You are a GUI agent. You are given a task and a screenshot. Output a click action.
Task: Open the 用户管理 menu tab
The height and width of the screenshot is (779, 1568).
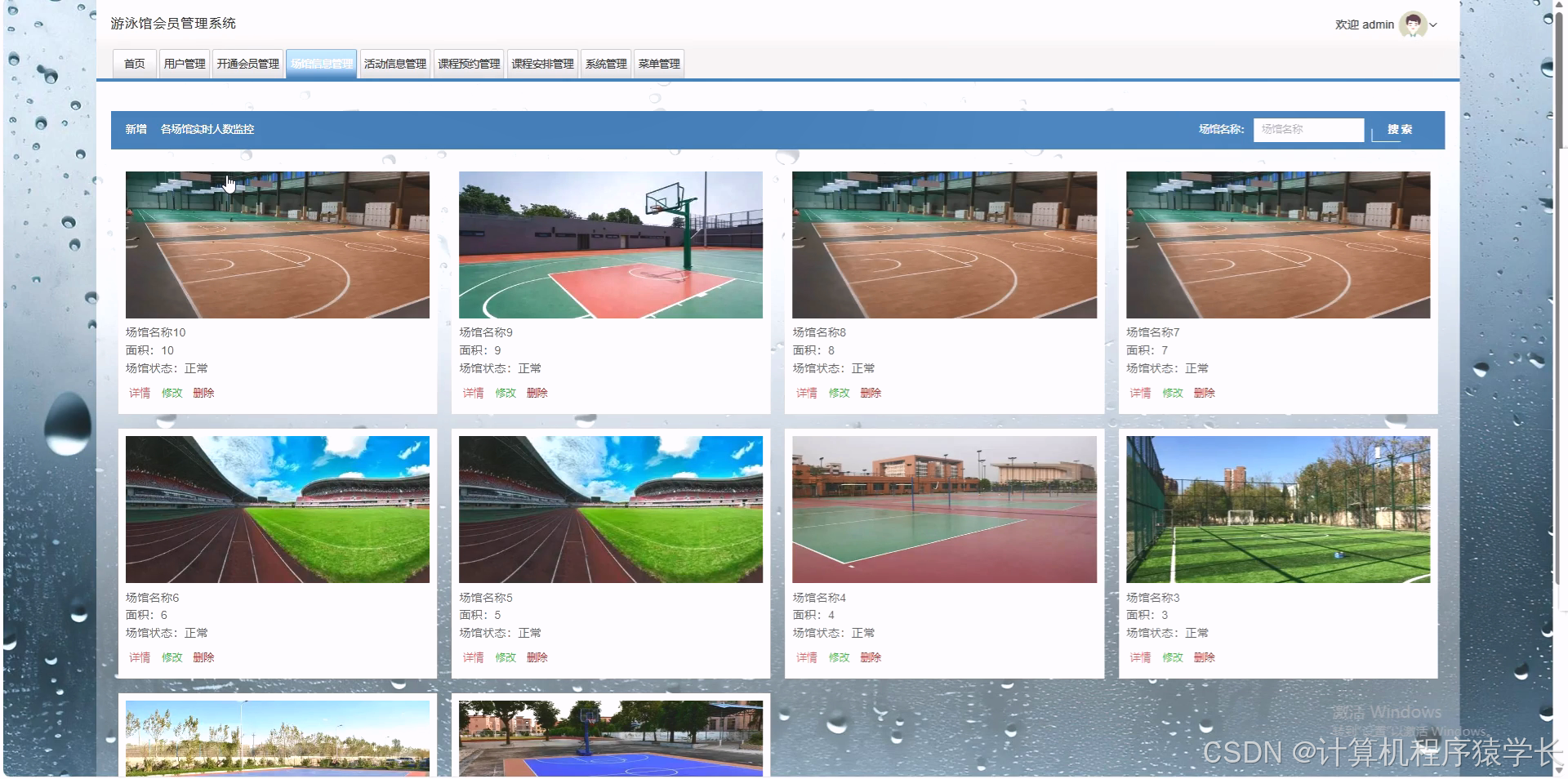[185, 64]
